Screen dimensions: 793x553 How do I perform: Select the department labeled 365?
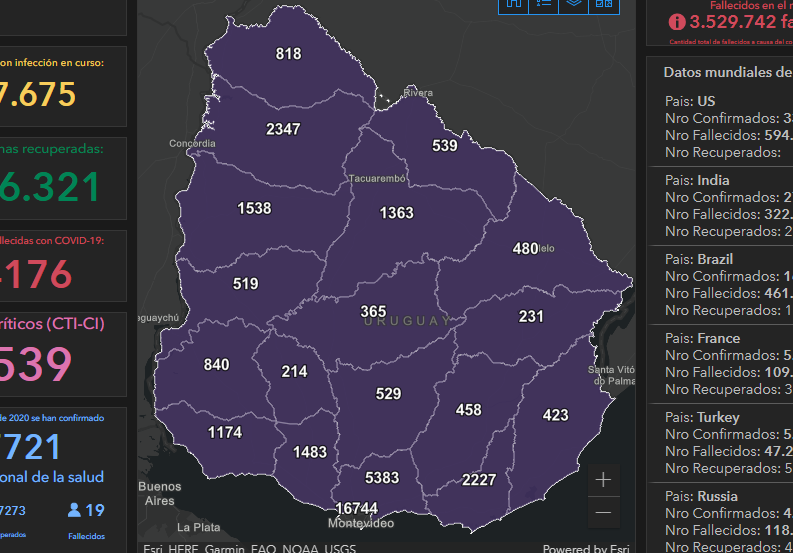[x=373, y=311]
